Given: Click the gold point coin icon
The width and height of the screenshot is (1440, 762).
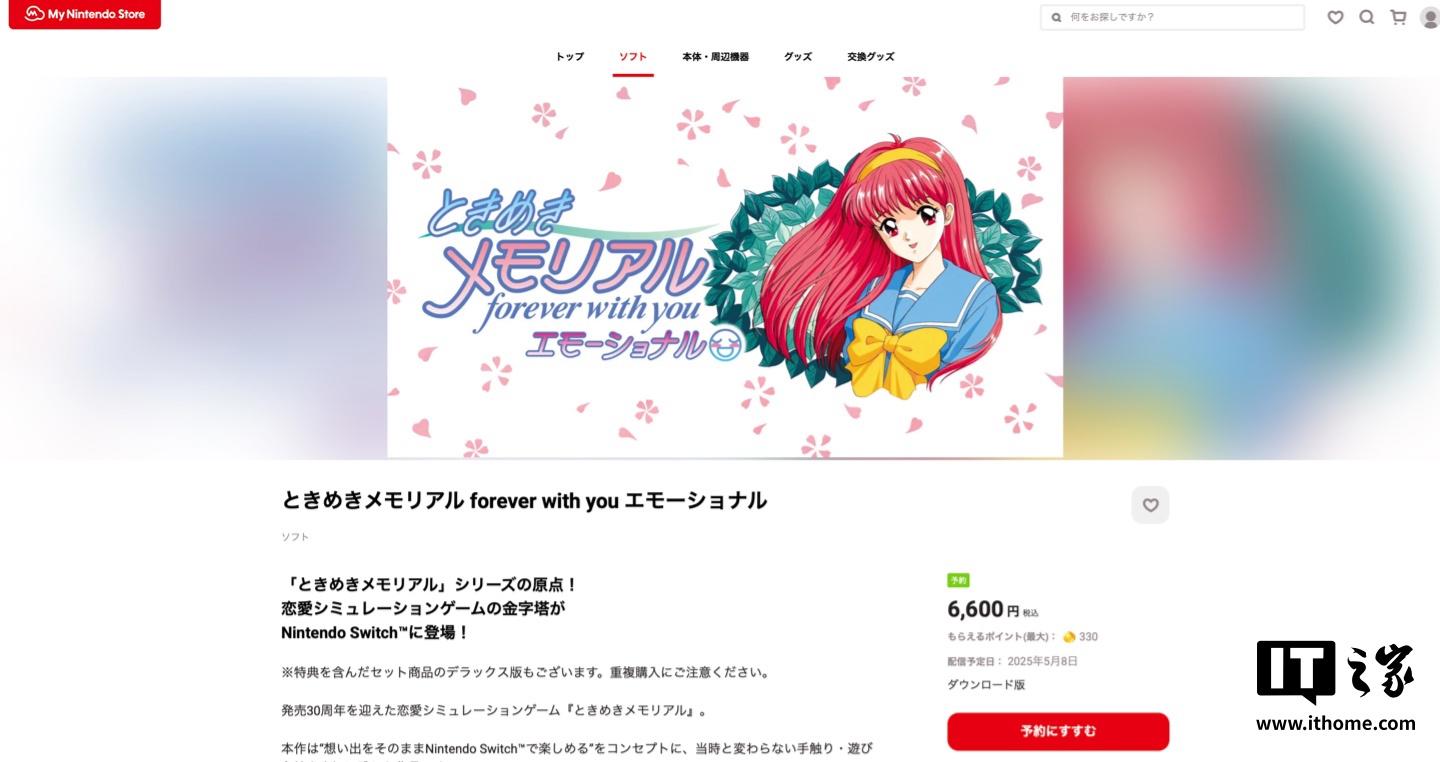Looking at the screenshot, I should [x=1069, y=637].
